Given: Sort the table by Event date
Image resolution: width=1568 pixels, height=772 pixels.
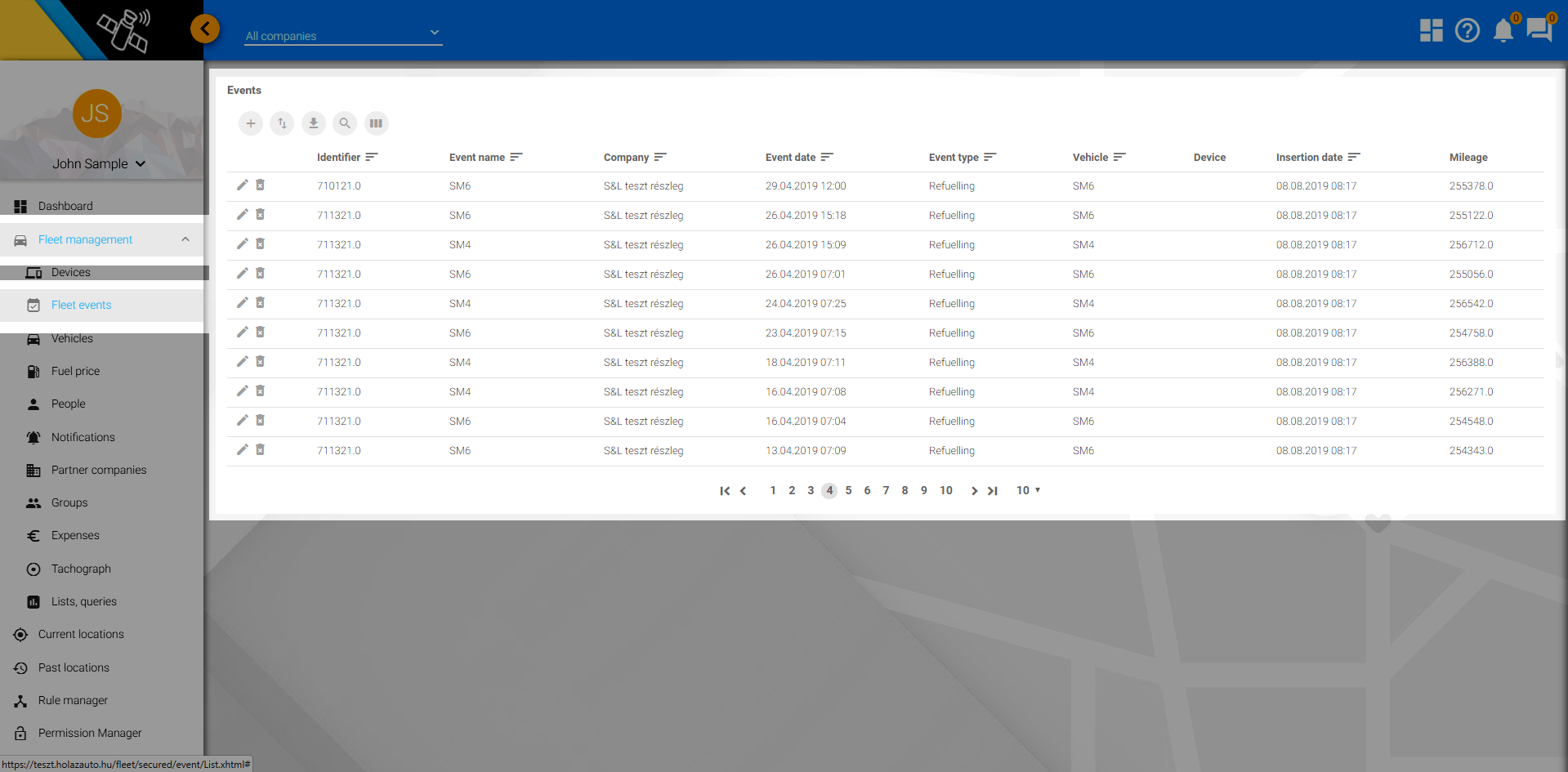Looking at the screenshot, I should click(x=827, y=157).
